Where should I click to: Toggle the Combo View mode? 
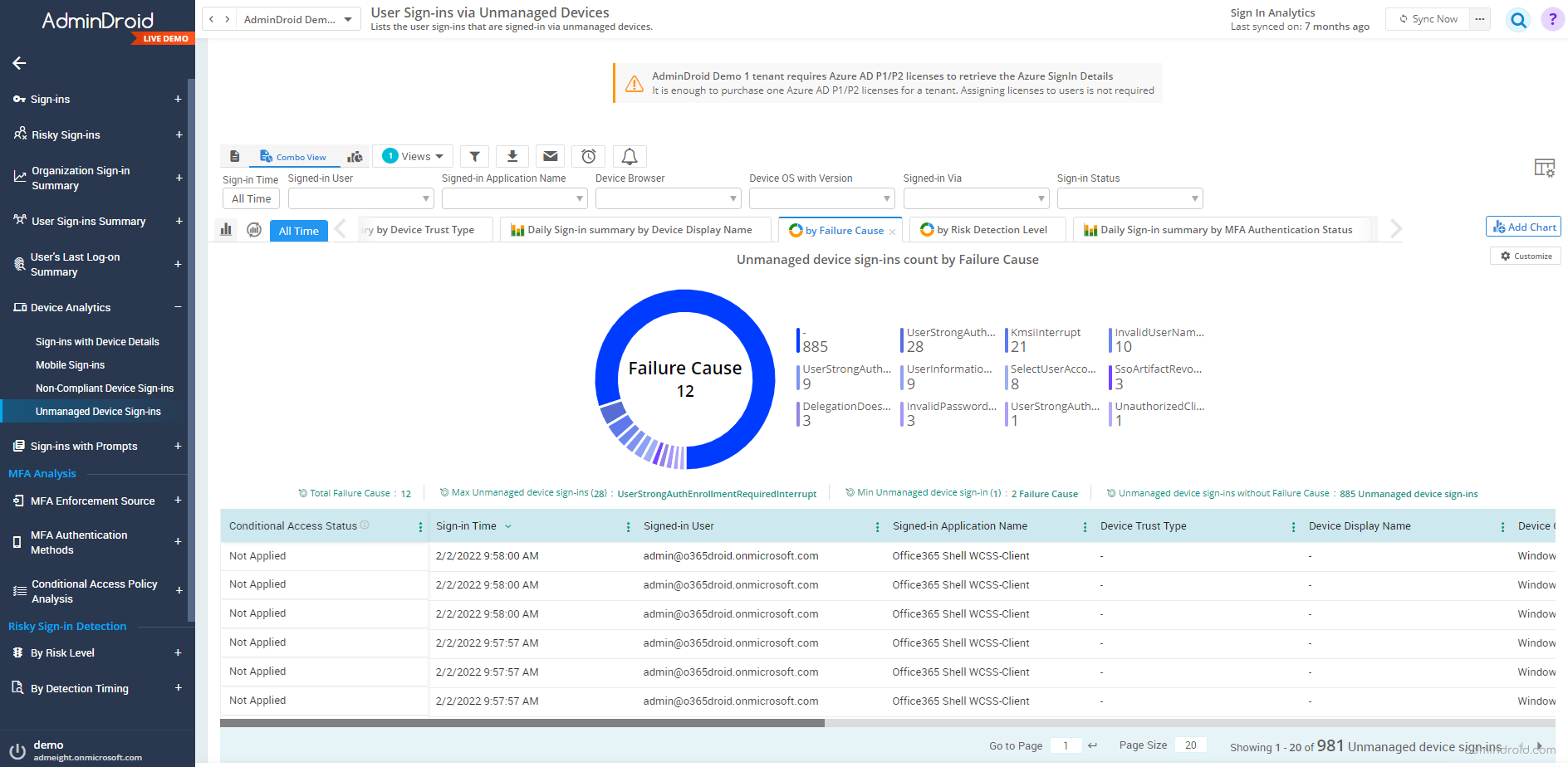pyautogui.click(x=293, y=156)
